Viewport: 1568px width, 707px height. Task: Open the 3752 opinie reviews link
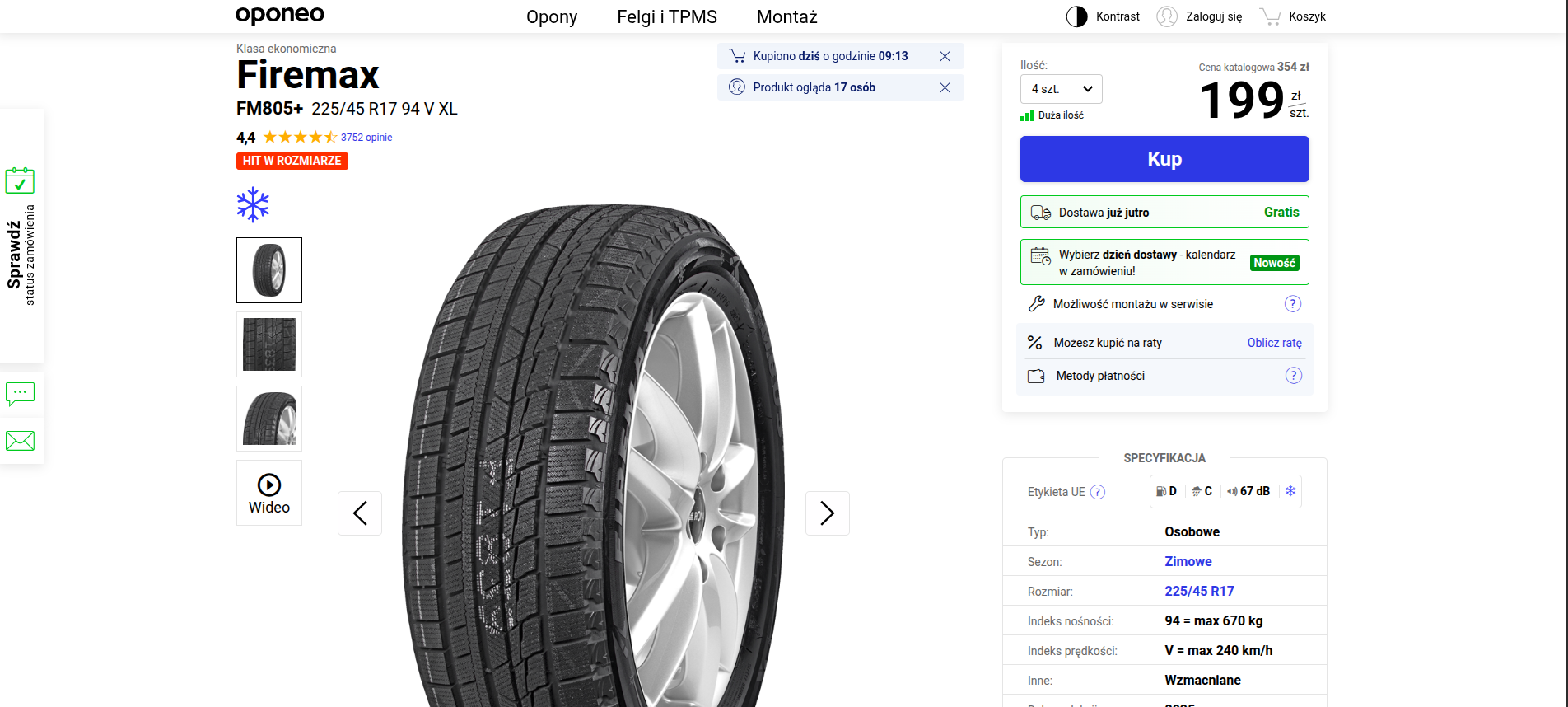pos(366,138)
